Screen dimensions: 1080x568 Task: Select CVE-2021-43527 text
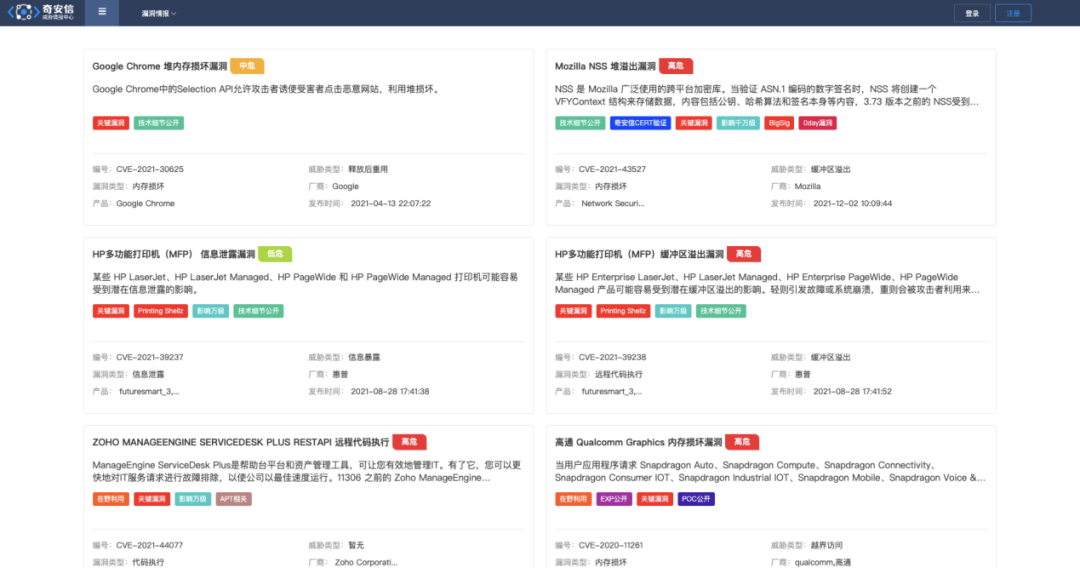click(x=612, y=169)
